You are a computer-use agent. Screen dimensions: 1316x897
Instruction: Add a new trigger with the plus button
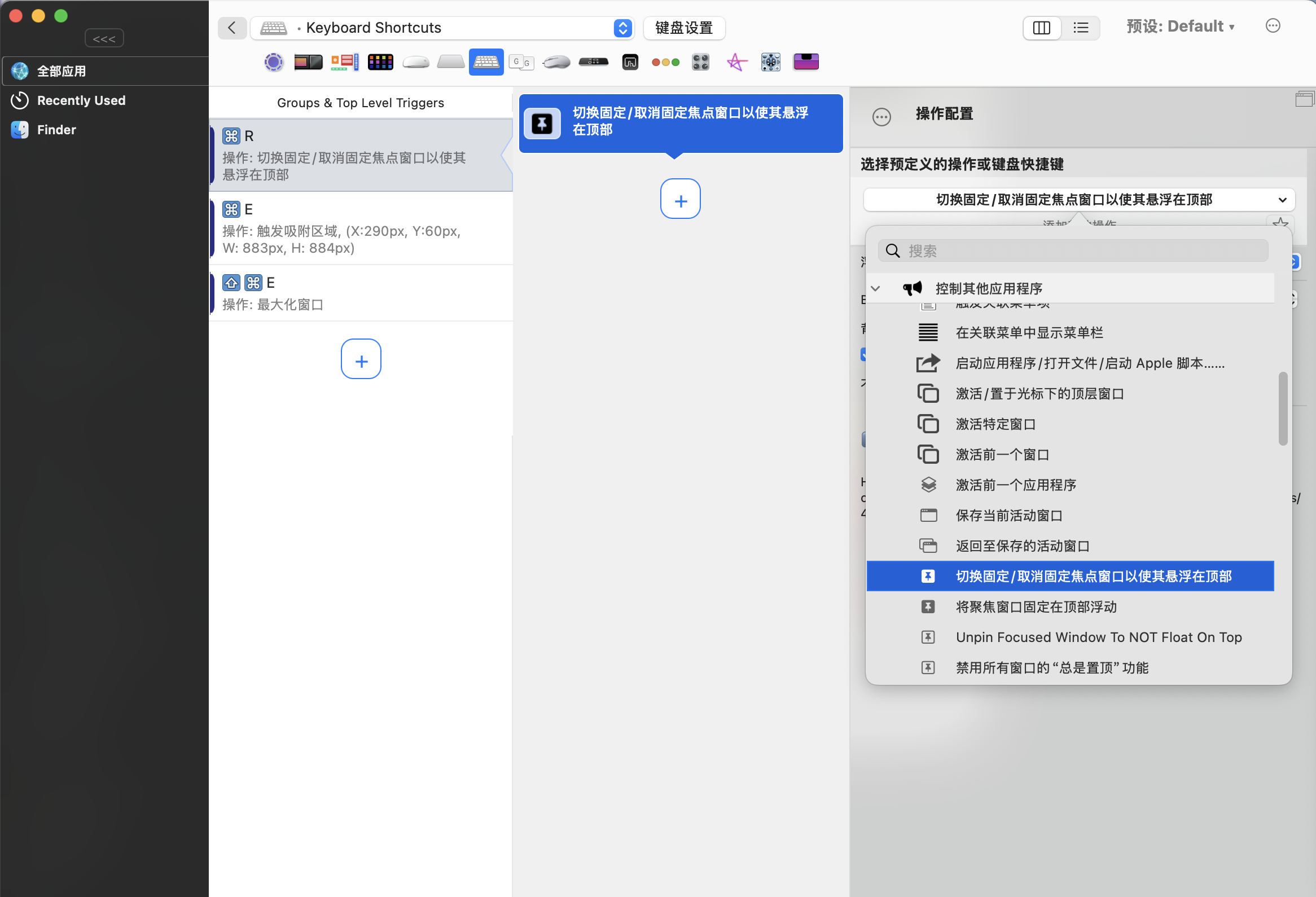click(361, 359)
